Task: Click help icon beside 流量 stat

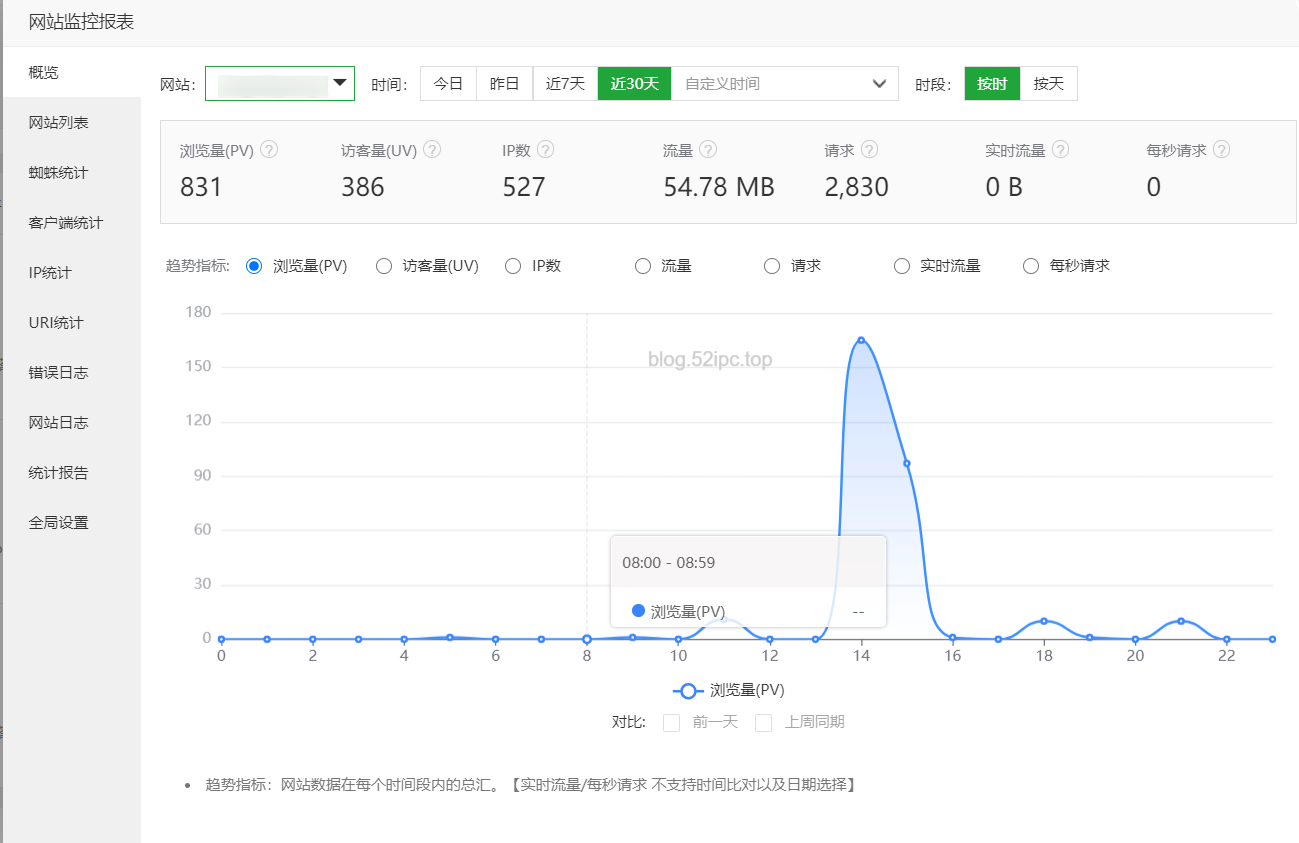Action: (708, 150)
